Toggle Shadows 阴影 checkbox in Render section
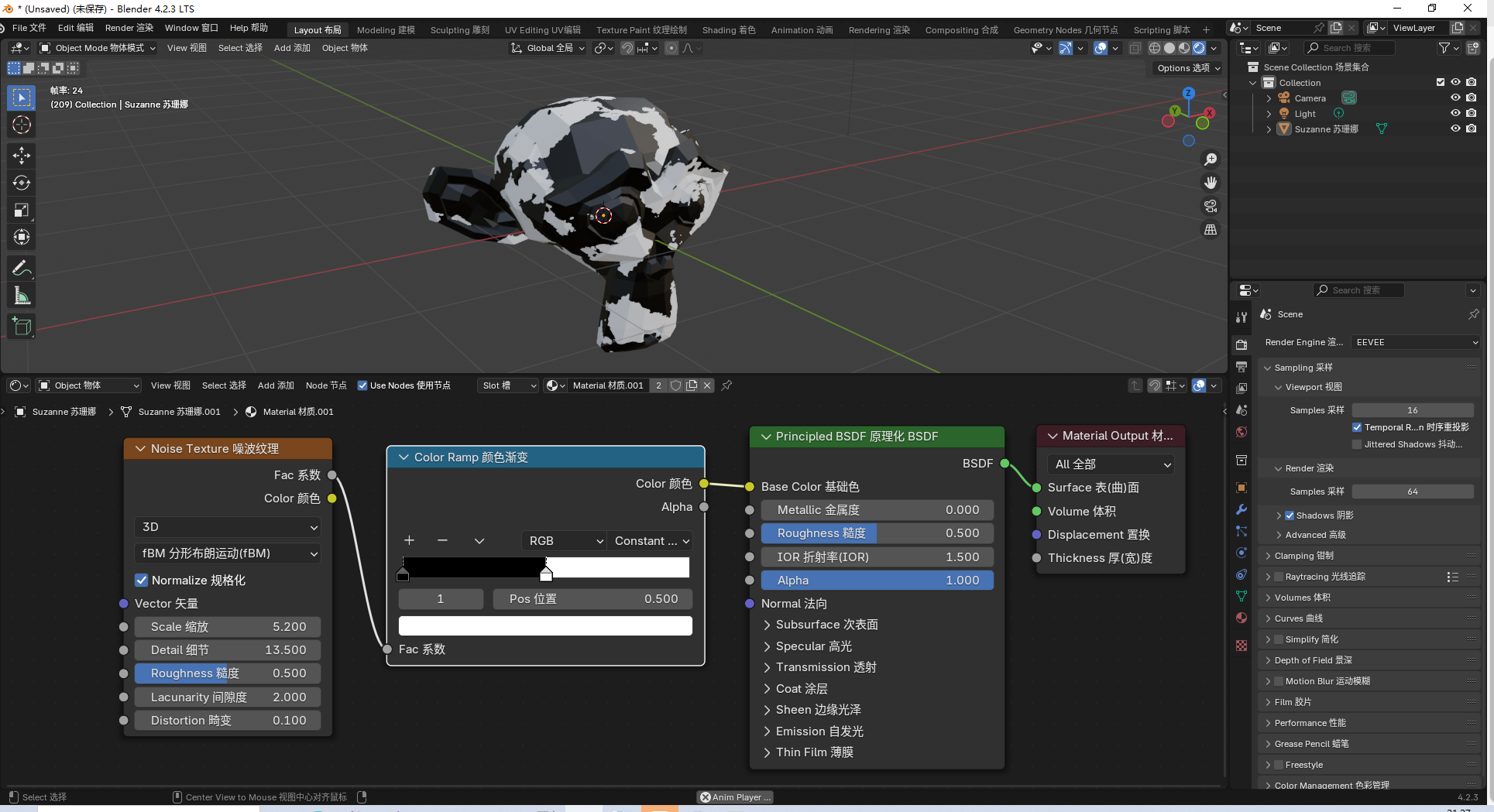 (1290, 516)
